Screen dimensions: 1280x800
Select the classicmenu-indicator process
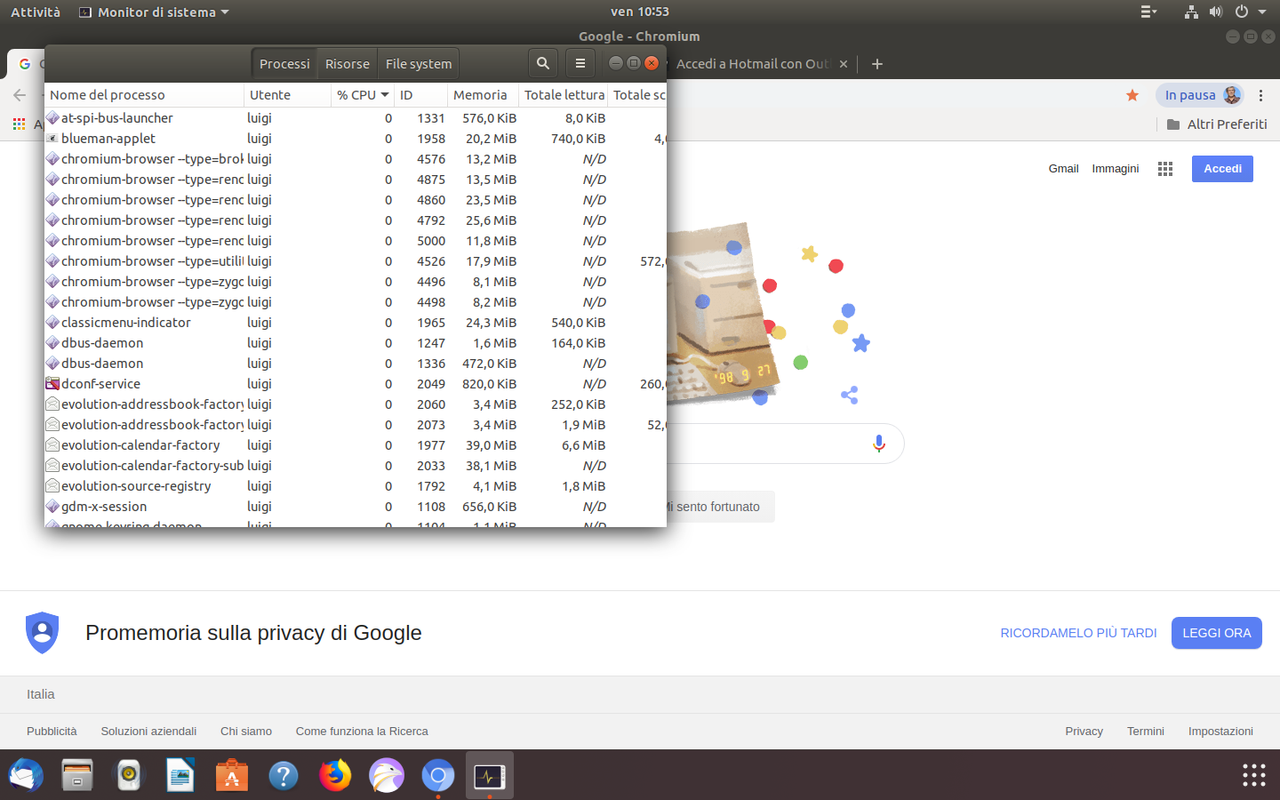tap(355, 322)
